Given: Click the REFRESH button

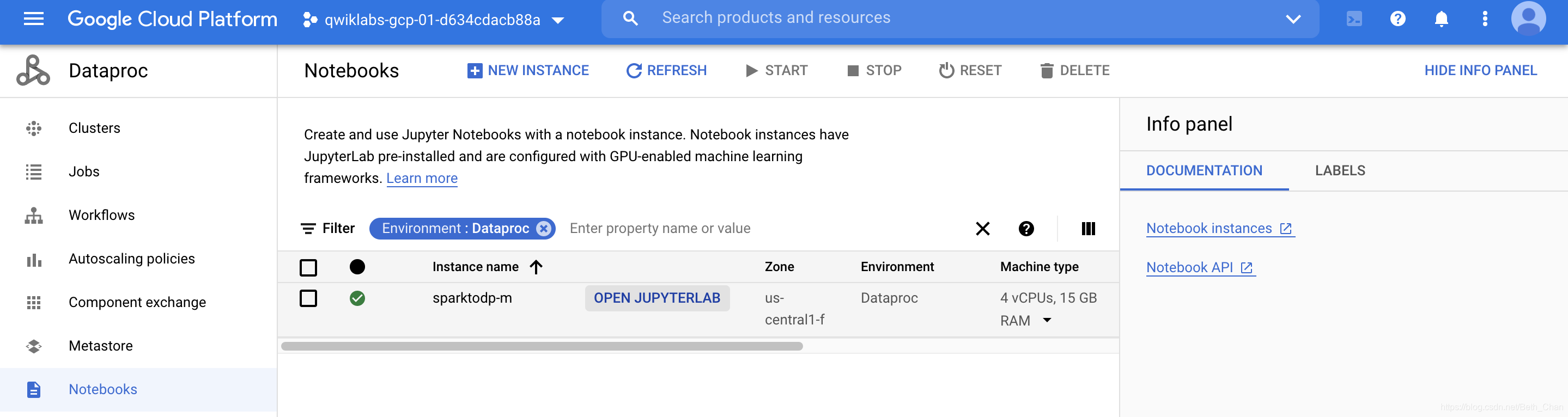Looking at the screenshot, I should (x=666, y=71).
